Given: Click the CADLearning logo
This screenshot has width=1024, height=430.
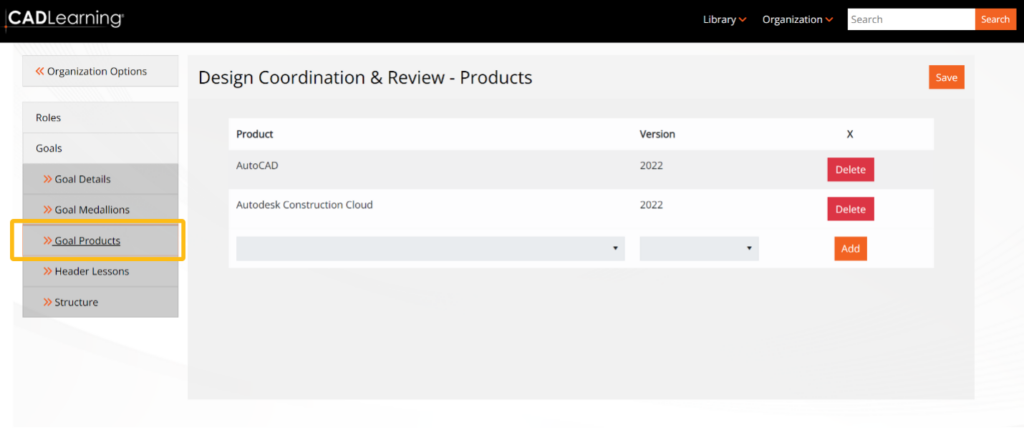Looking at the screenshot, I should tap(66, 19).
